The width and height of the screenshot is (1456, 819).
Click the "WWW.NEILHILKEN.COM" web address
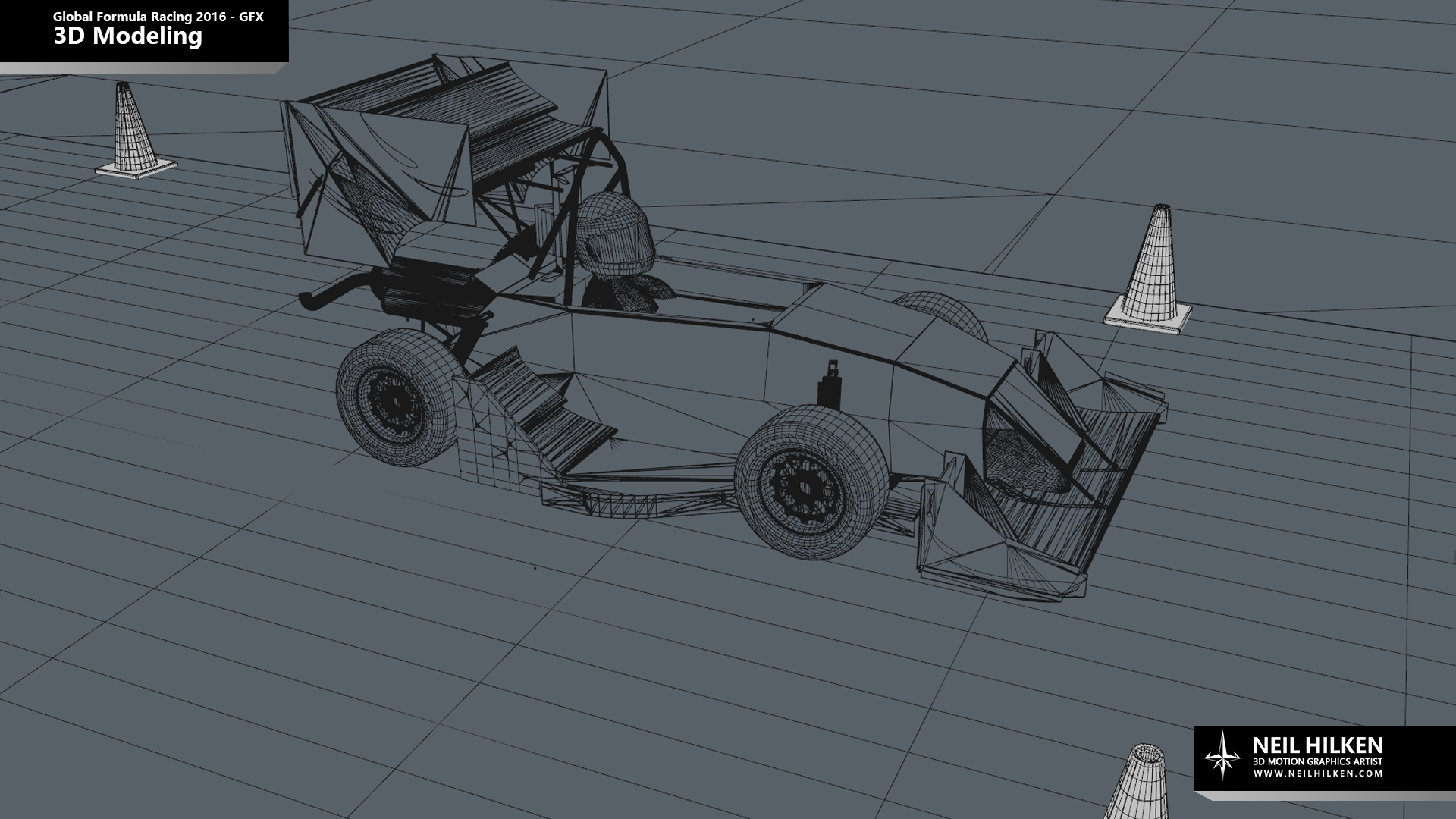point(1318,773)
